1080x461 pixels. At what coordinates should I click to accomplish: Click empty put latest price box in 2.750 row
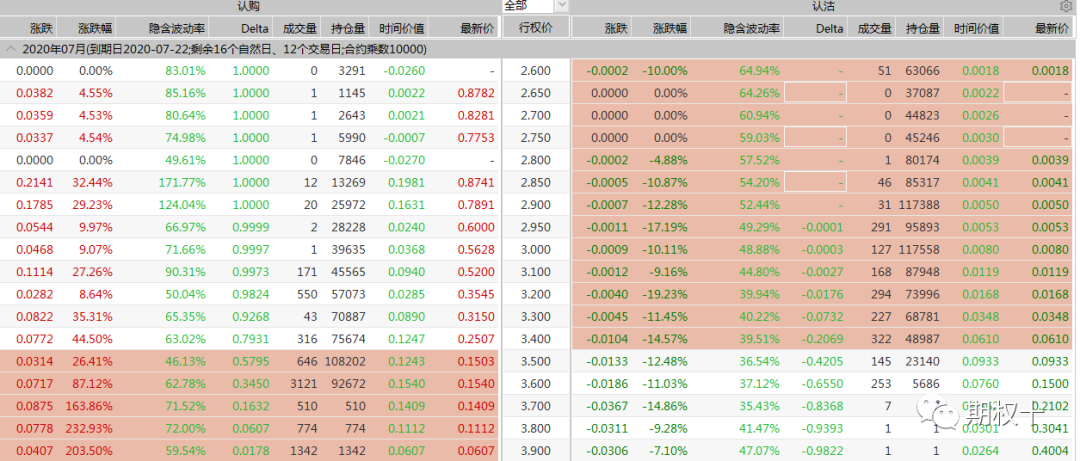[x=1038, y=138]
